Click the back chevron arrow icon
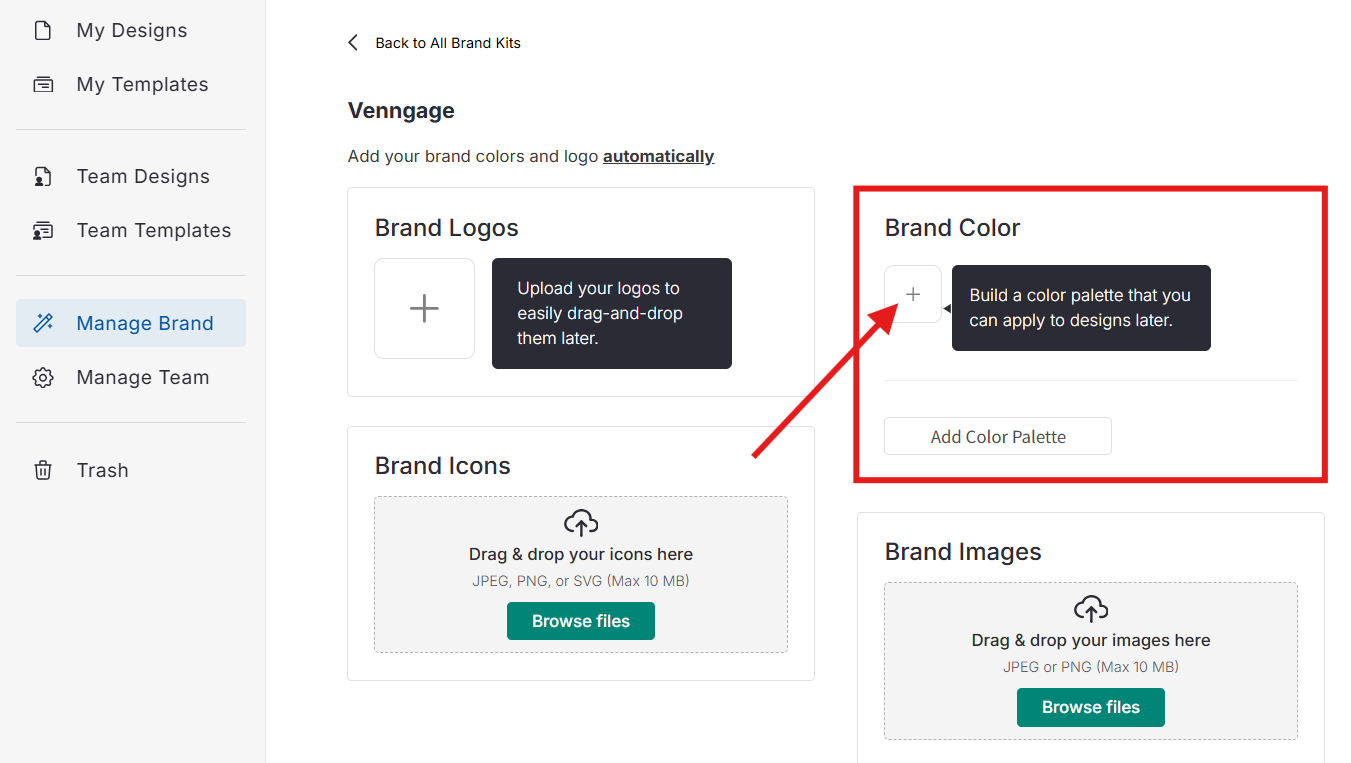This screenshot has height=763, width=1351. point(353,43)
